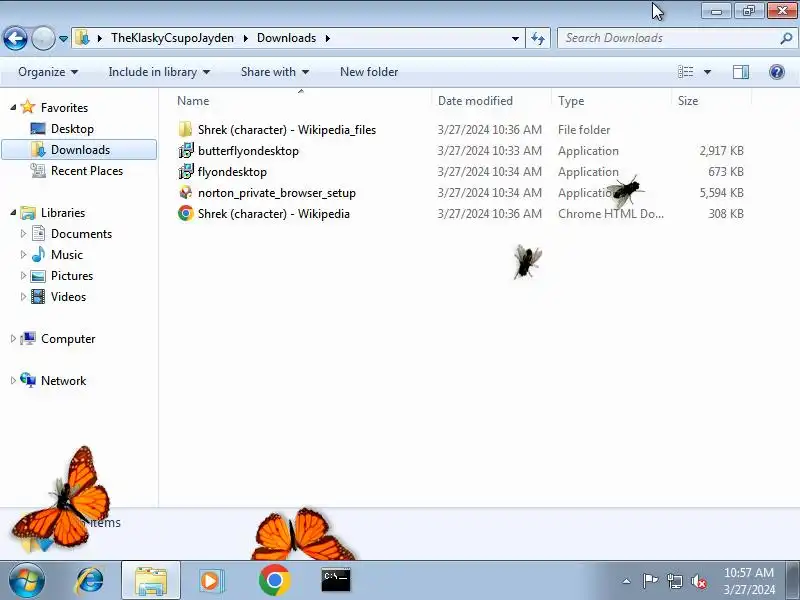800x600 pixels.
Task: Click the black fly over the Type column
Action: [x=626, y=191]
